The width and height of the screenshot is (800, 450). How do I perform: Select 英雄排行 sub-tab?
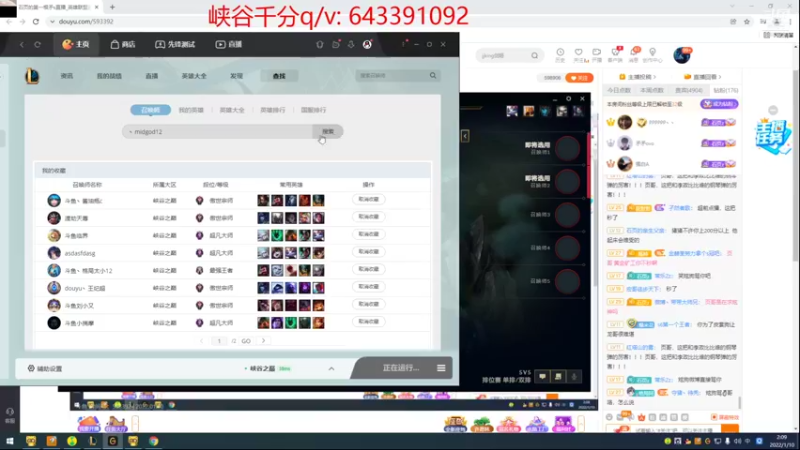[272, 110]
